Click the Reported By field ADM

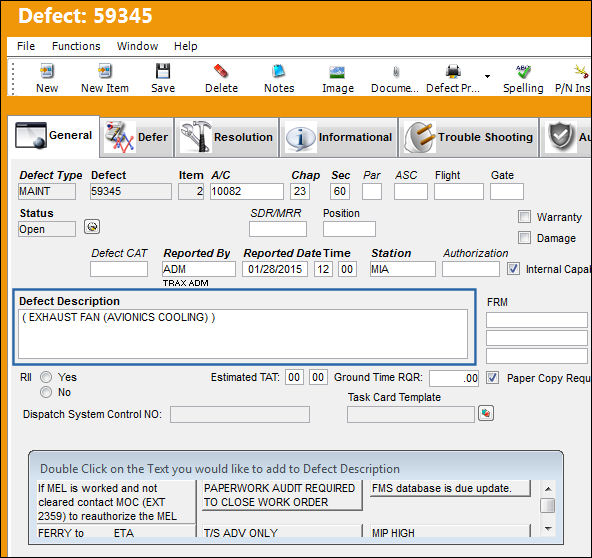pos(199,269)
